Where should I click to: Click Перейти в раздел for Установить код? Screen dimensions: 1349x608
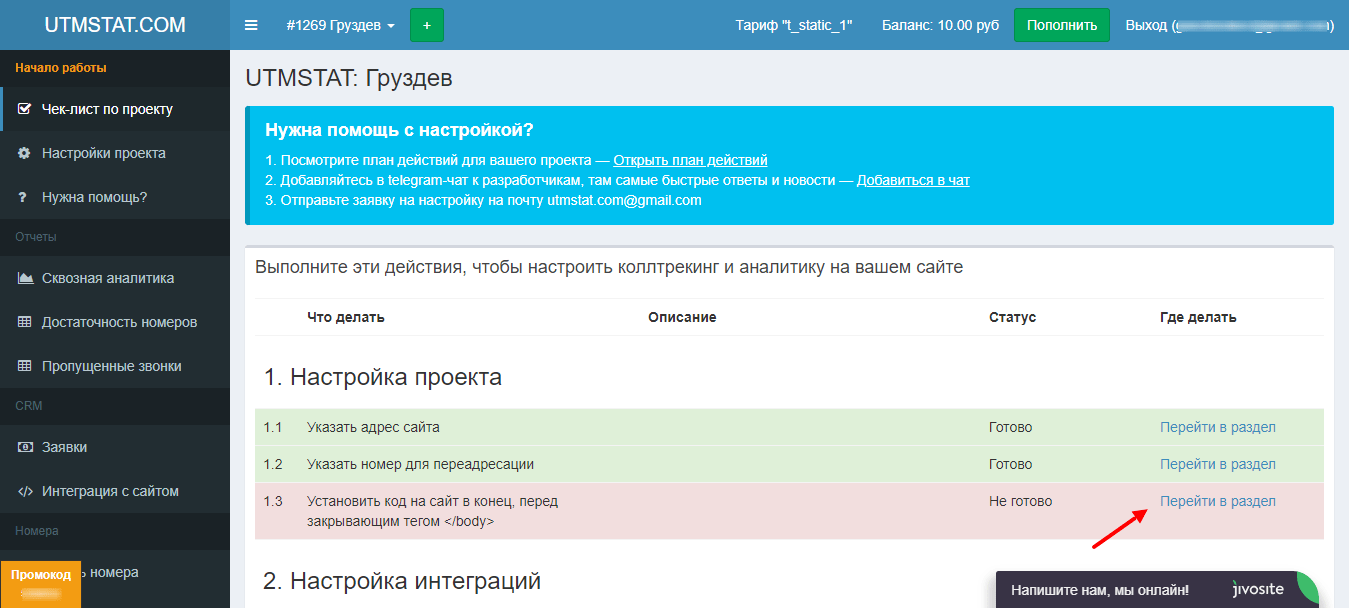click(x=1217, y=501)
